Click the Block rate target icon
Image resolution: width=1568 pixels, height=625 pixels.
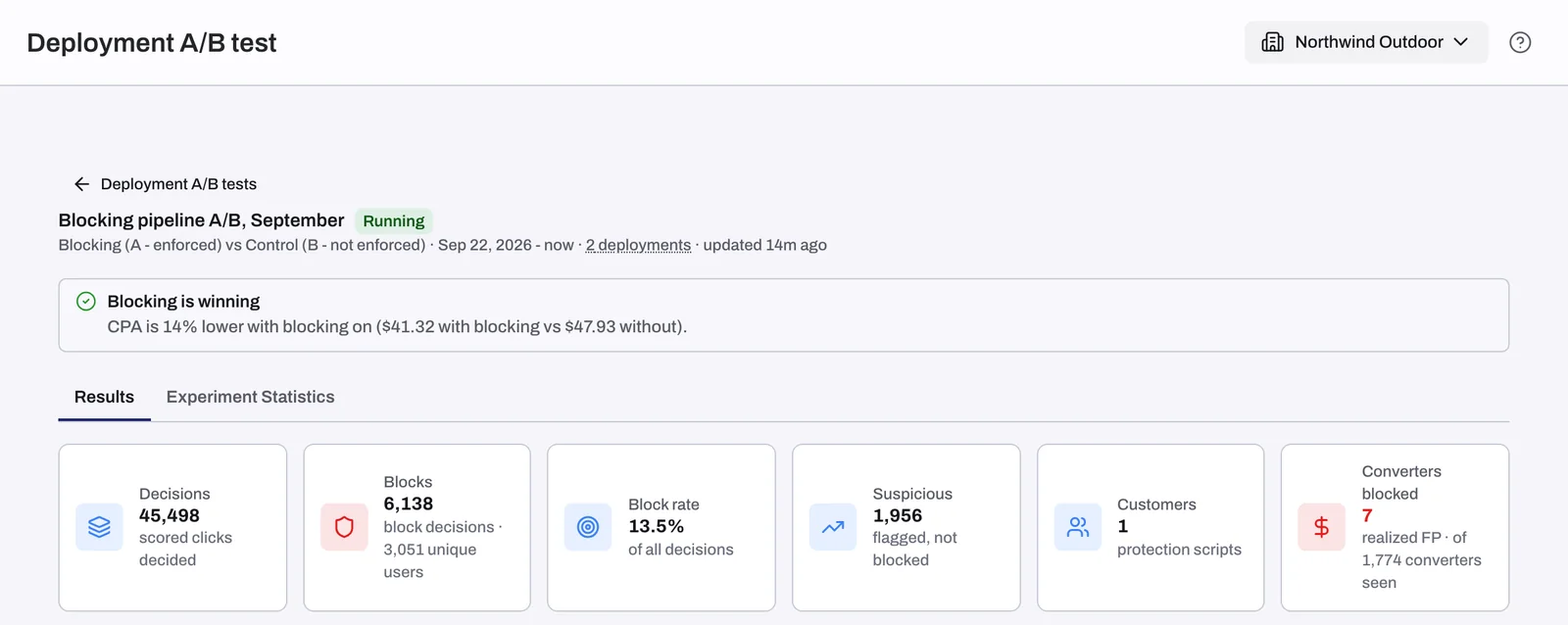click(588, 527)
